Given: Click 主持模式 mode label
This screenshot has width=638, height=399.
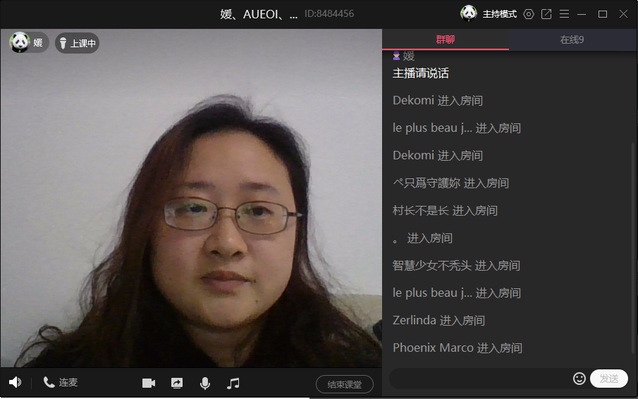Looking at the screenshot, I should coord(500,14).
